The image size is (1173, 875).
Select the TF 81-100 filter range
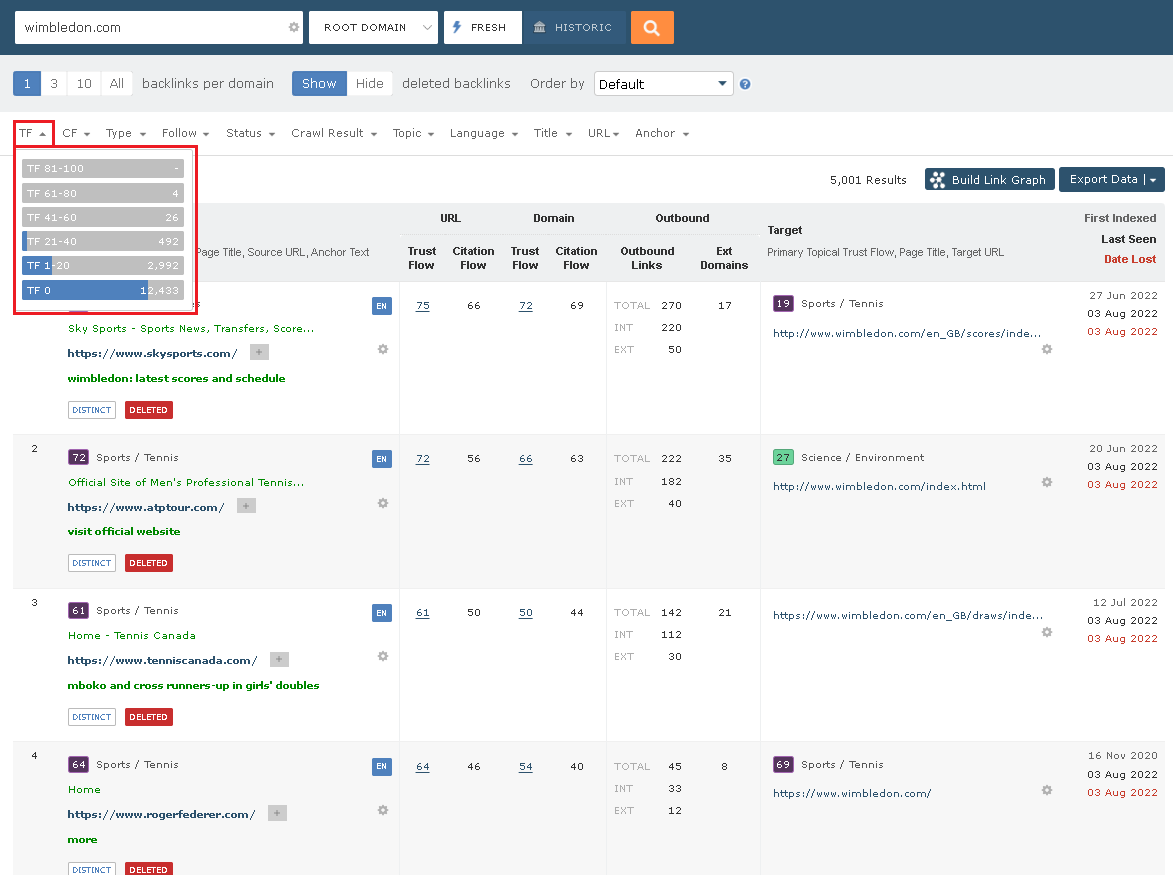(x=103, y=168)
